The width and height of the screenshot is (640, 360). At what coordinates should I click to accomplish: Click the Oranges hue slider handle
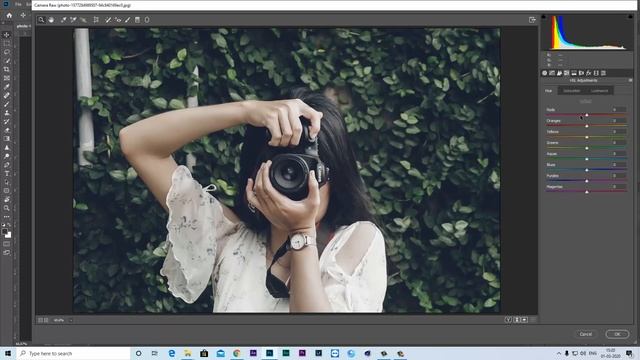[x=587, y=126]
